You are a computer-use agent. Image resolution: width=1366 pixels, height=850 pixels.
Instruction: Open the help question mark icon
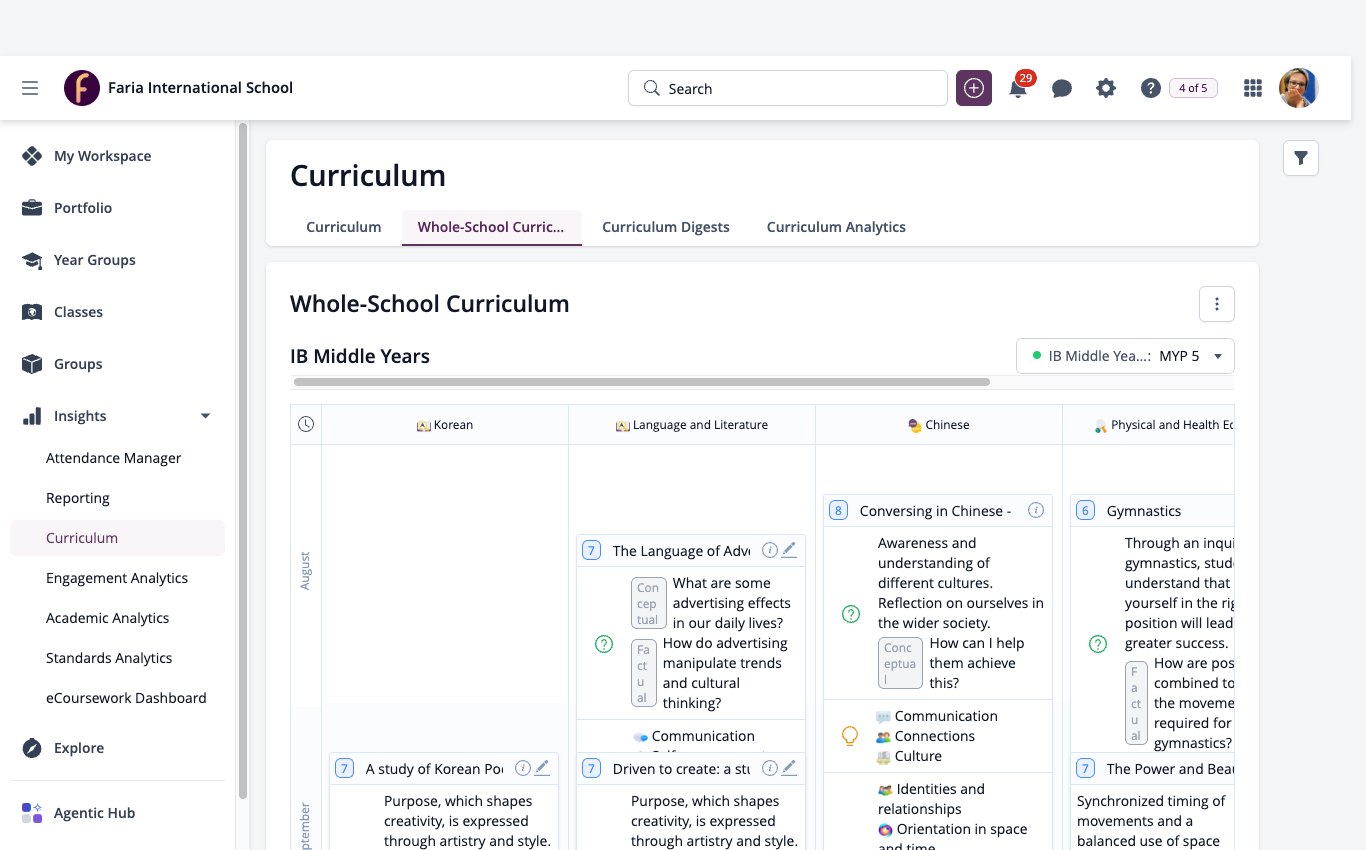click(x=1150, y=88)
